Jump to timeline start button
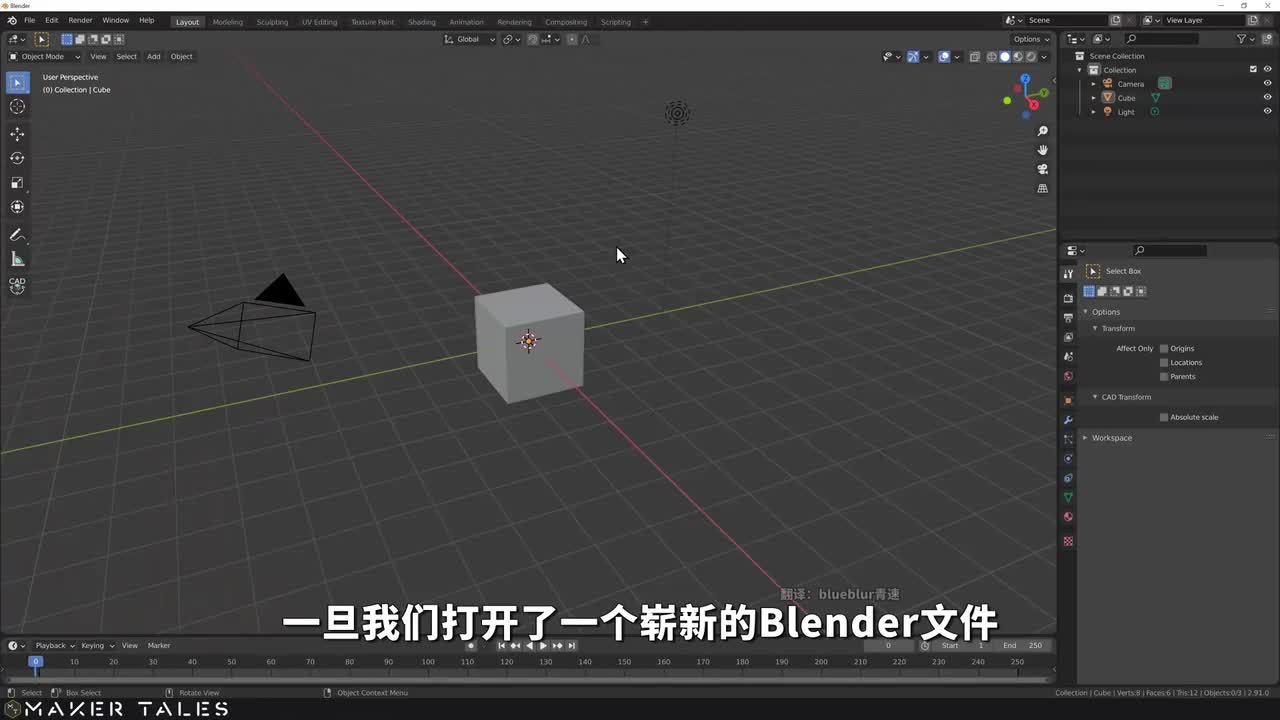1280x720 pixels. (502, 645)
